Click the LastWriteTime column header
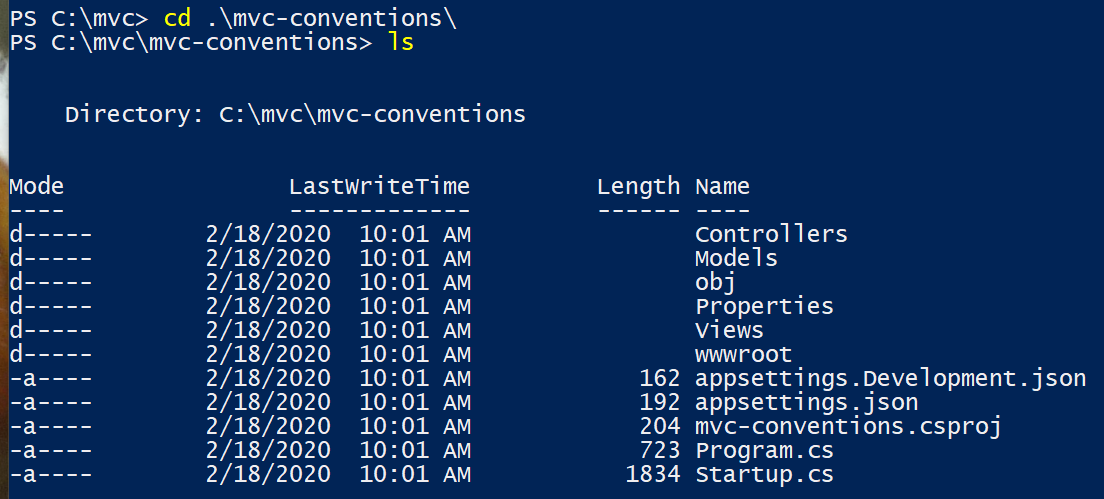 click(x=380, y=187)
